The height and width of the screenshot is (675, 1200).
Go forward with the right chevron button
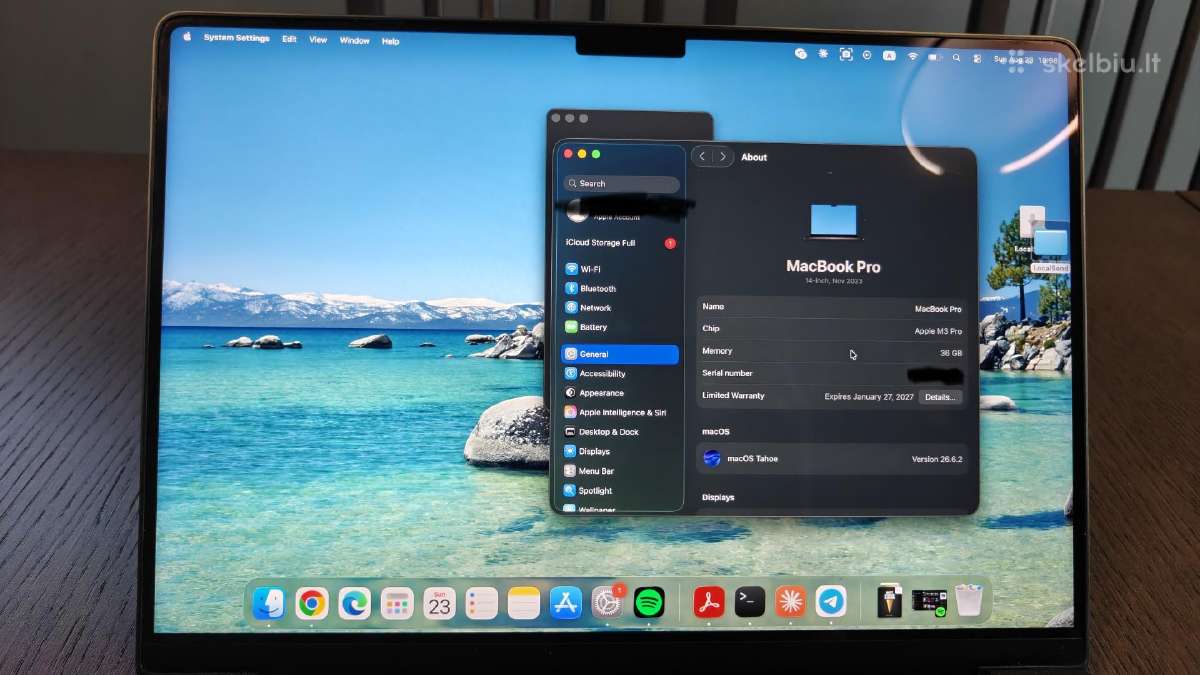coord(723,157)
